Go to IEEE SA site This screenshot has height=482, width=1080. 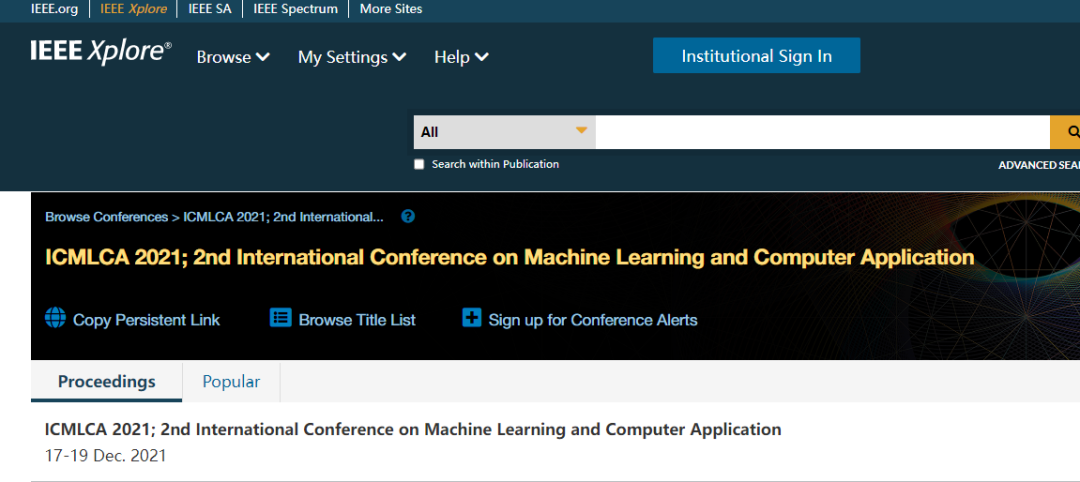pyautogui.click(x=209, y=9)
